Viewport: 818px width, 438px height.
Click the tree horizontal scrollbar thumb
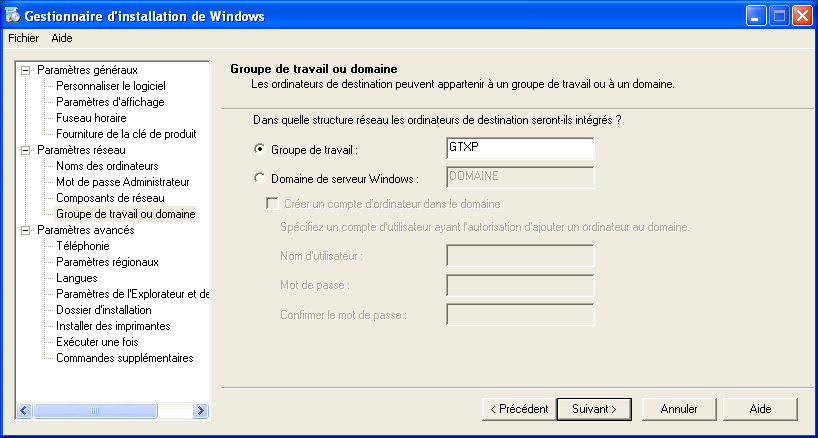94,410
